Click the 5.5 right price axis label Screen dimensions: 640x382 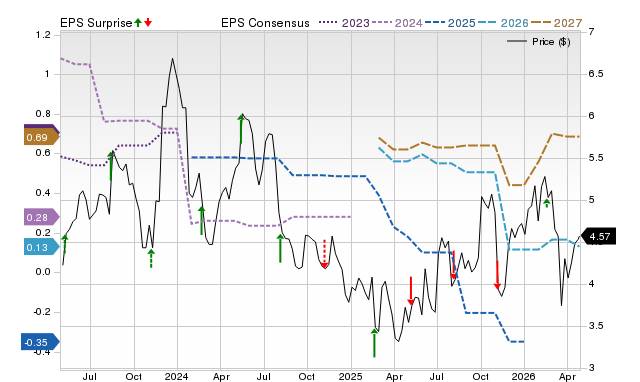[596, 158]
